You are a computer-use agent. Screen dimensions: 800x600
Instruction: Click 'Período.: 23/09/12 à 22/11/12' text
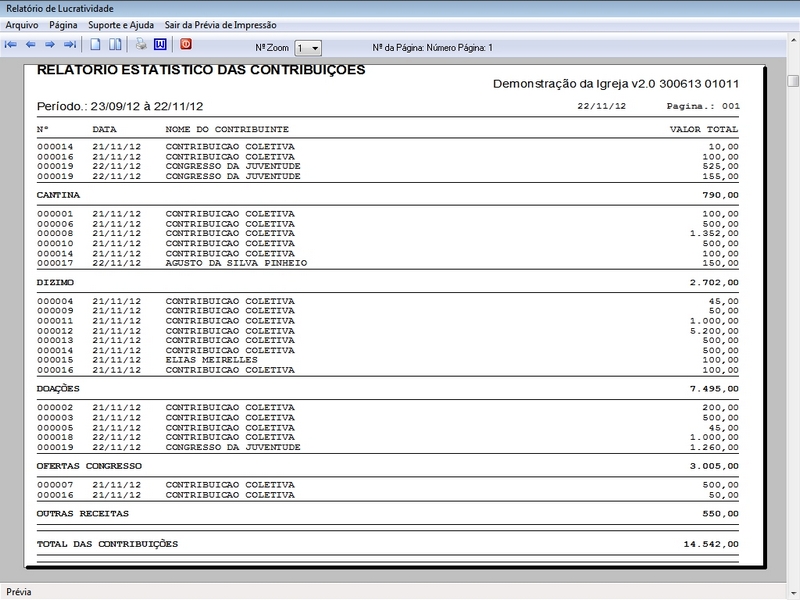[120, 106]
